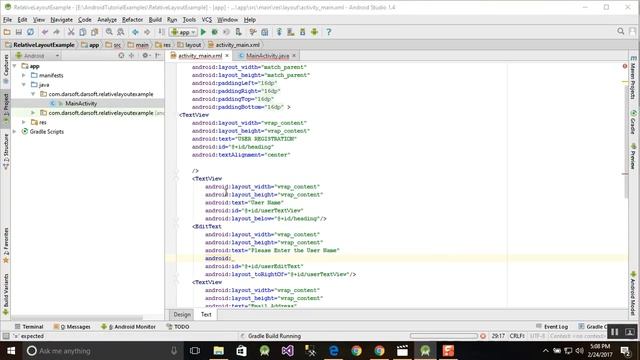The width and height of the screenshot is (640, 360).
Task: Open the Preview side panel tab
Action: point(633,156)
